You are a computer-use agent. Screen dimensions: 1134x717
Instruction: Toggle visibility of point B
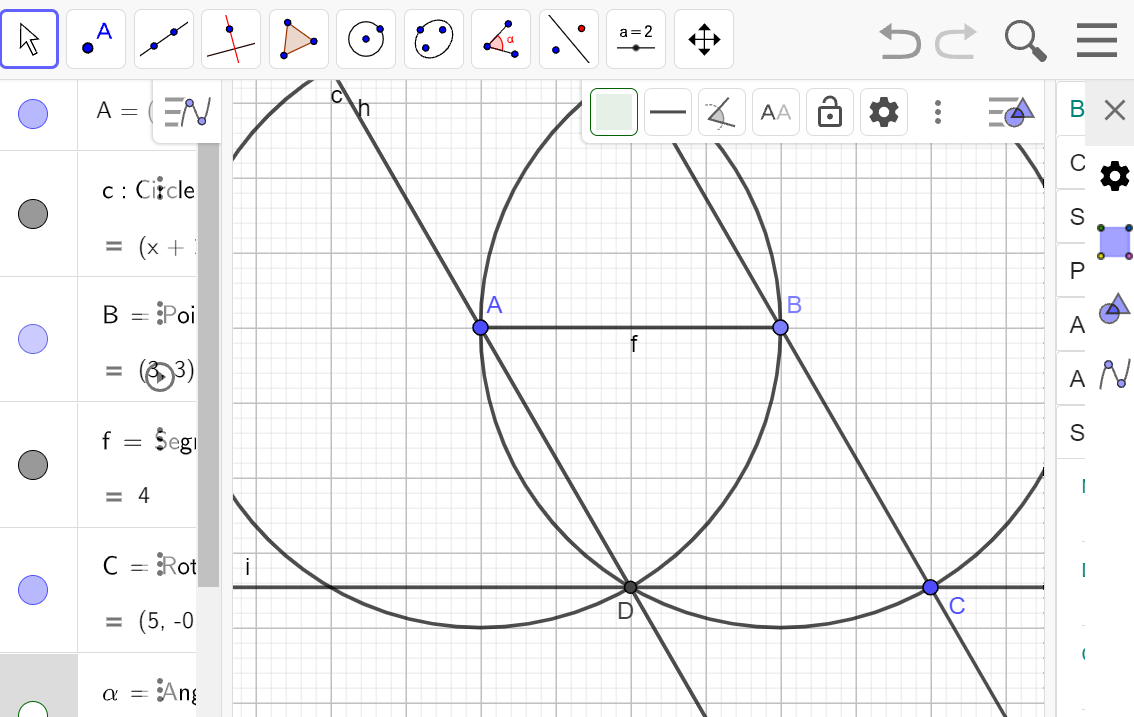pos(33,339)
